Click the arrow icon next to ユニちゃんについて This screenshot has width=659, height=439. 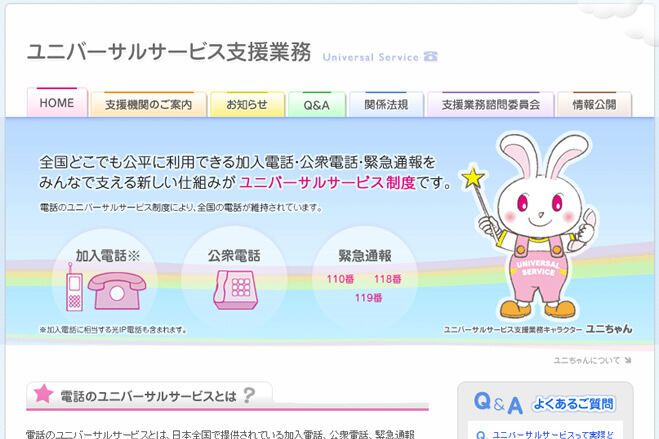(628, 360)
